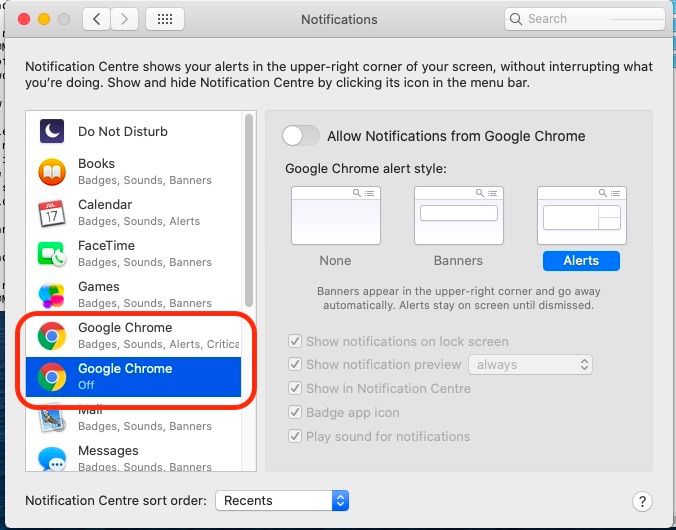This screenshot has width=676, height=530.
Task: Go forward with the right arrow button
Action: [125, 19]
